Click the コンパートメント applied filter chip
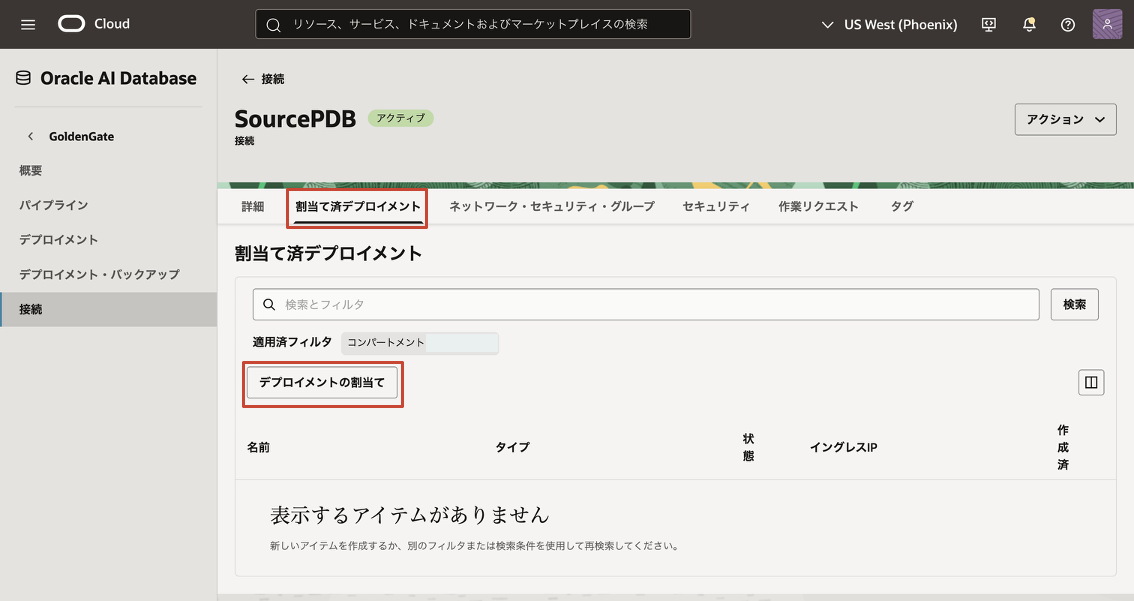The image size is (1134, 601). [419, 342]
